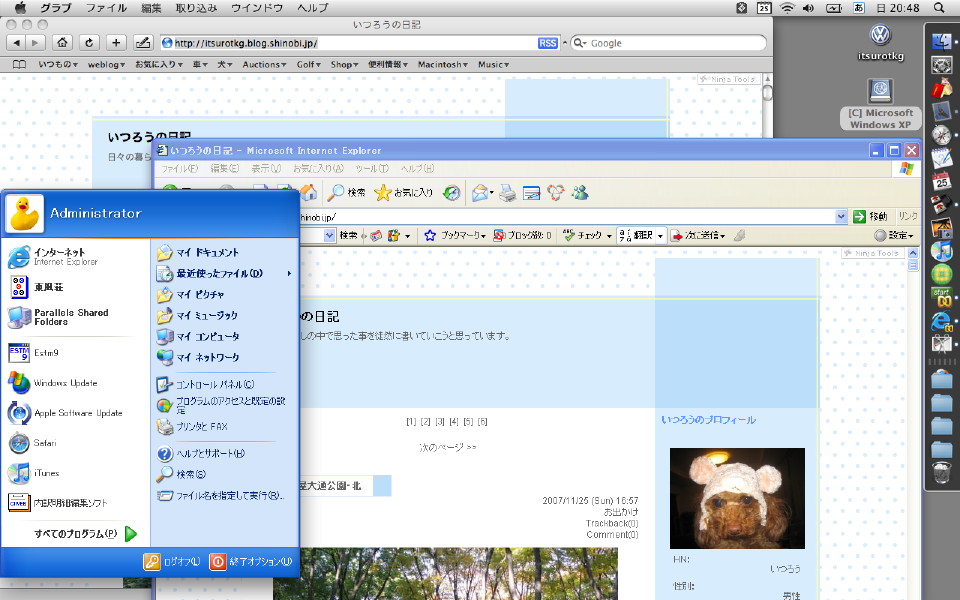Open 表示(V) menu in Internet Explorer
960x600 pixels.
click(x=266, y=168)
